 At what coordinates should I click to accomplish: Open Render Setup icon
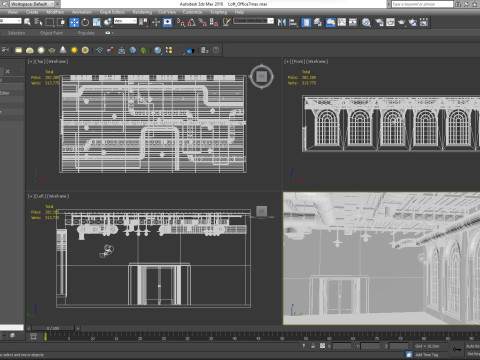tap(379, 22)
